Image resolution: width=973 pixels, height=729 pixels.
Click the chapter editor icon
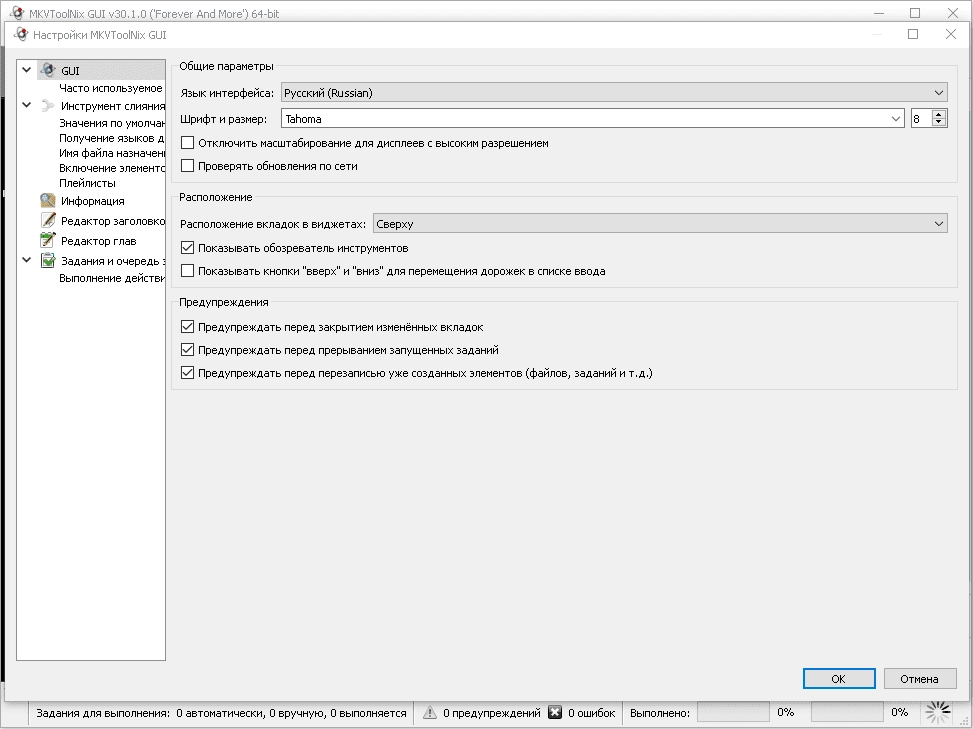48,240
